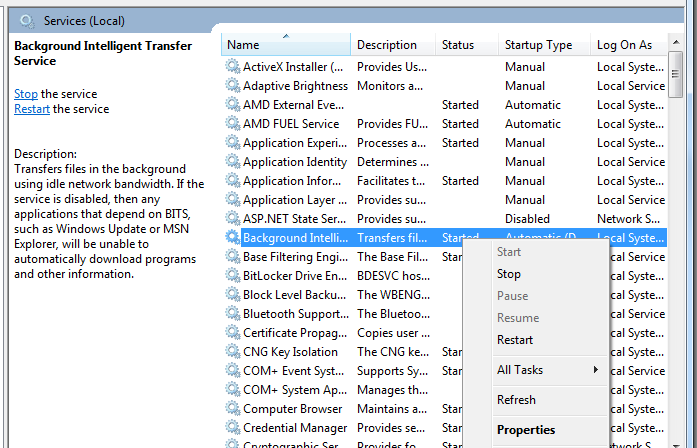This screenshot has width=697, height=448.
Task: Select the BitLocker Drive Encryption service icon
Action: coord(233,276)
